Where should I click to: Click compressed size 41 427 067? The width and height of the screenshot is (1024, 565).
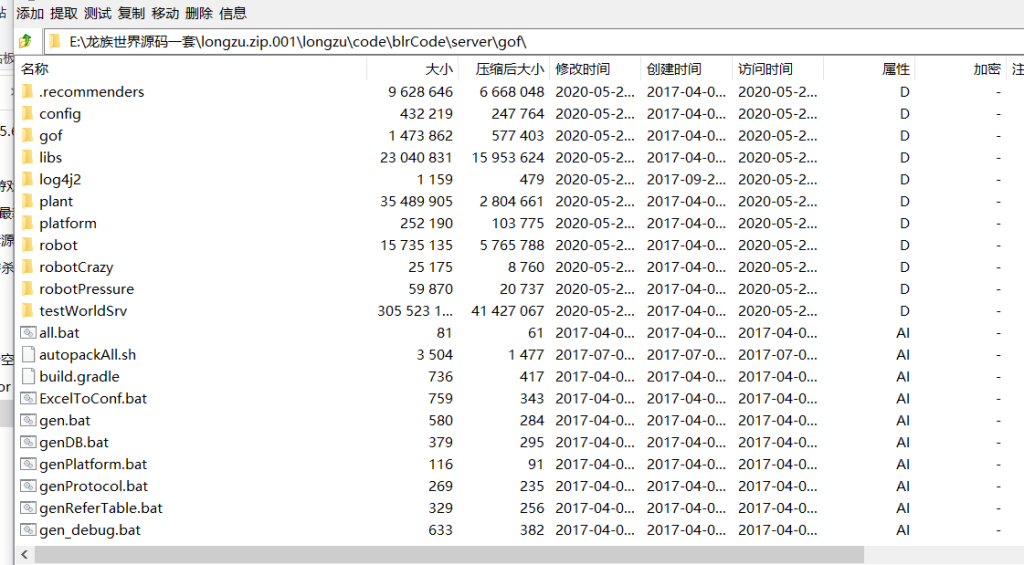pyautogui.click(x=507, y=310)
